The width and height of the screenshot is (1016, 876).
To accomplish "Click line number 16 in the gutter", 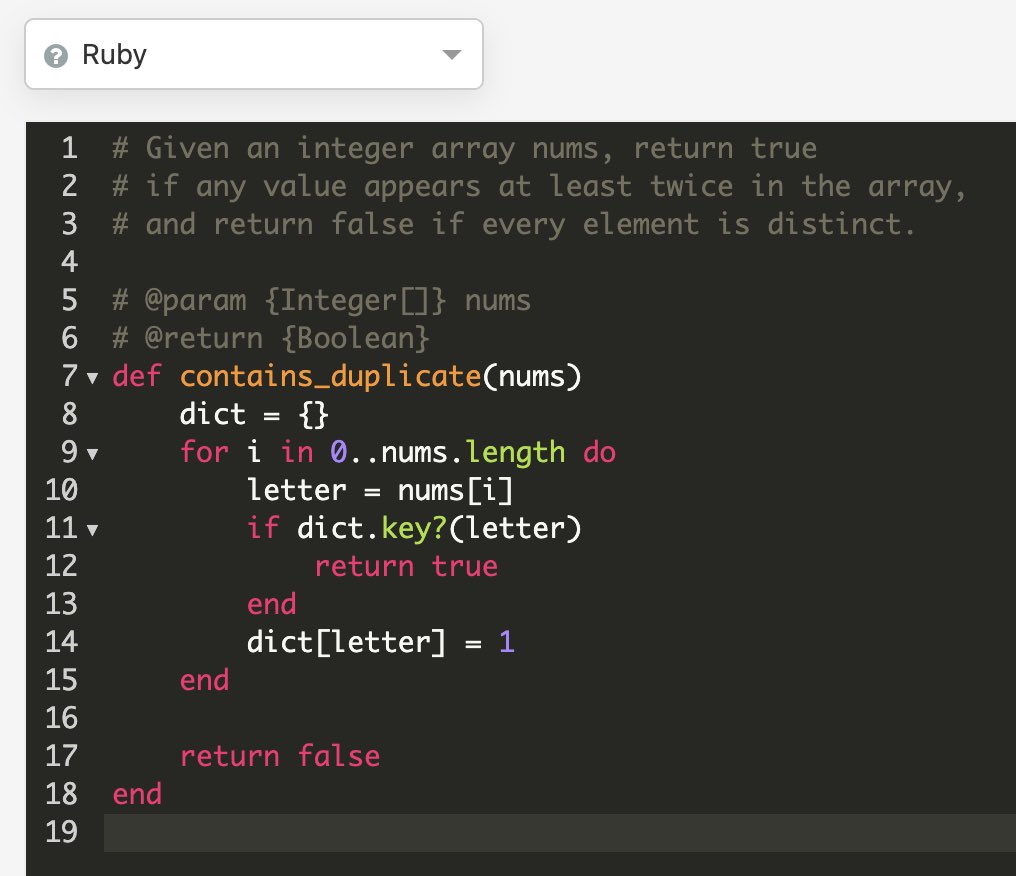I will 62,718.
